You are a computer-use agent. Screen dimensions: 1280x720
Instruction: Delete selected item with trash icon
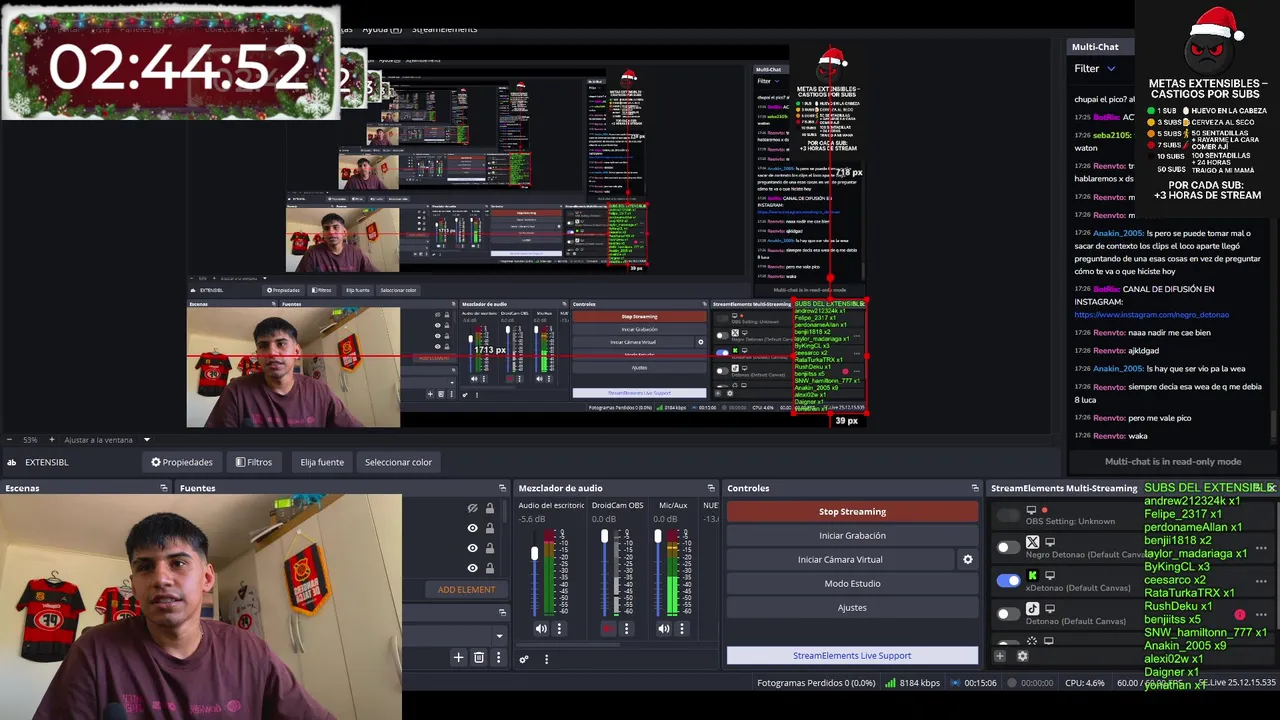479,657
